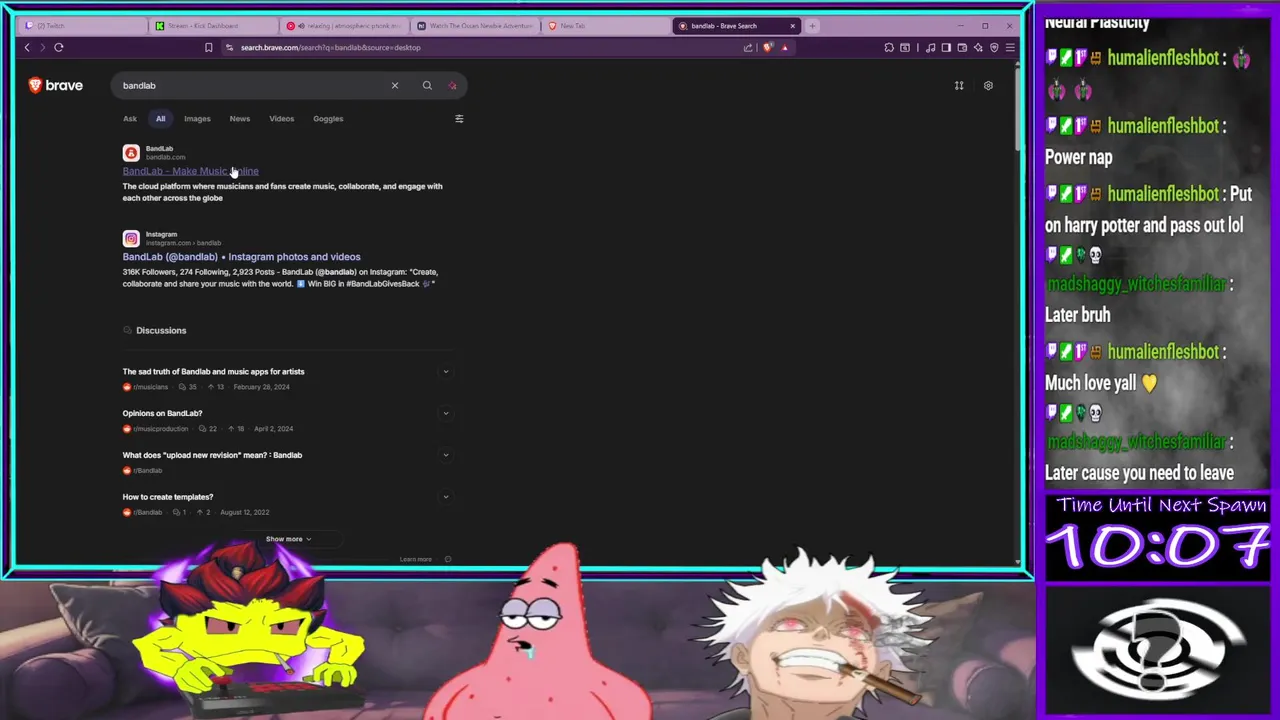
Task: Open 'What does upload new revision mean' title
Action: point(212,455)
